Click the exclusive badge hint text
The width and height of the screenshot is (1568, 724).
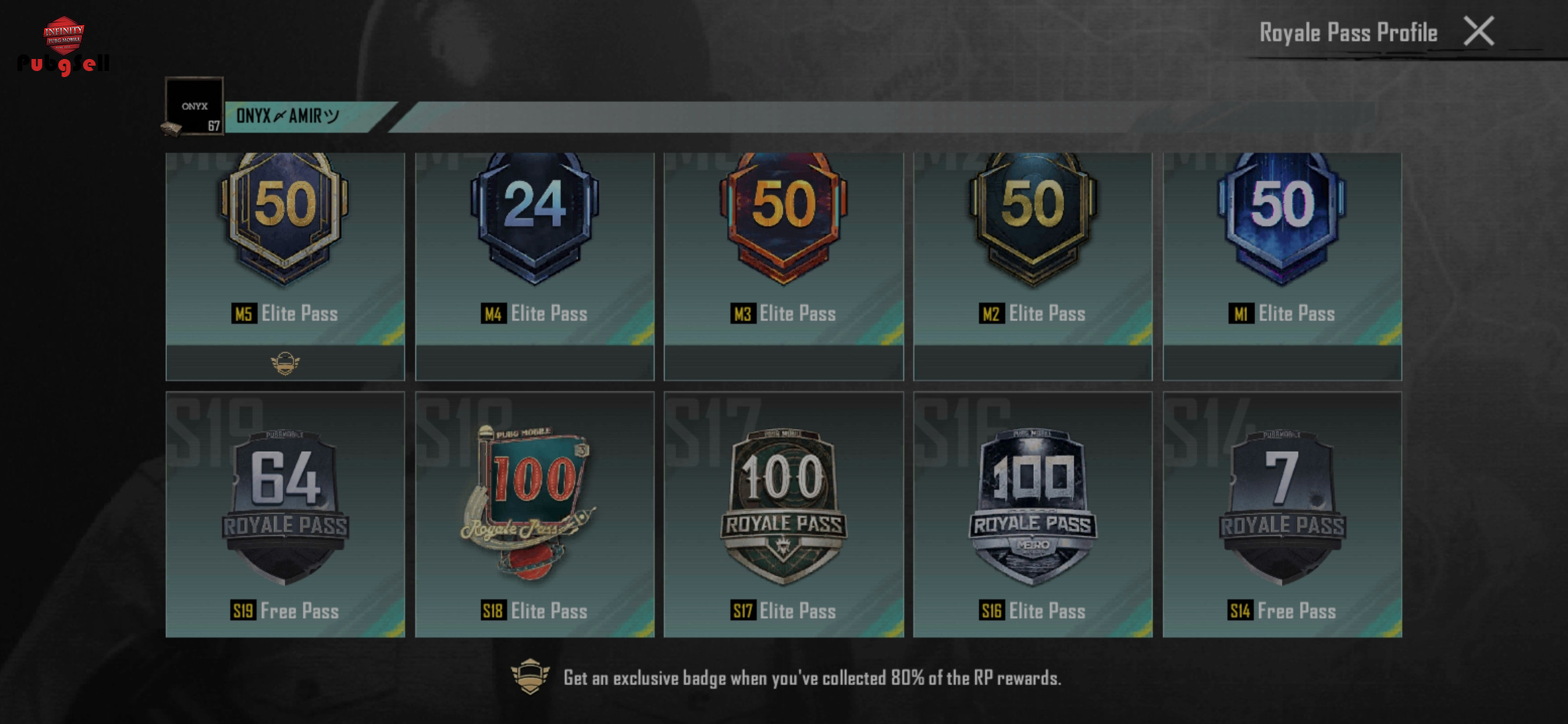pos(812,678)
